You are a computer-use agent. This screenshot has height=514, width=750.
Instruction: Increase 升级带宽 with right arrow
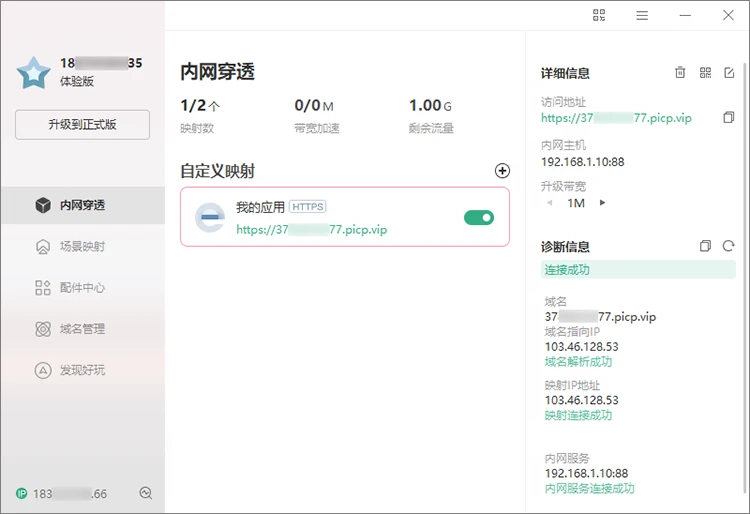(x=602, y=203)
